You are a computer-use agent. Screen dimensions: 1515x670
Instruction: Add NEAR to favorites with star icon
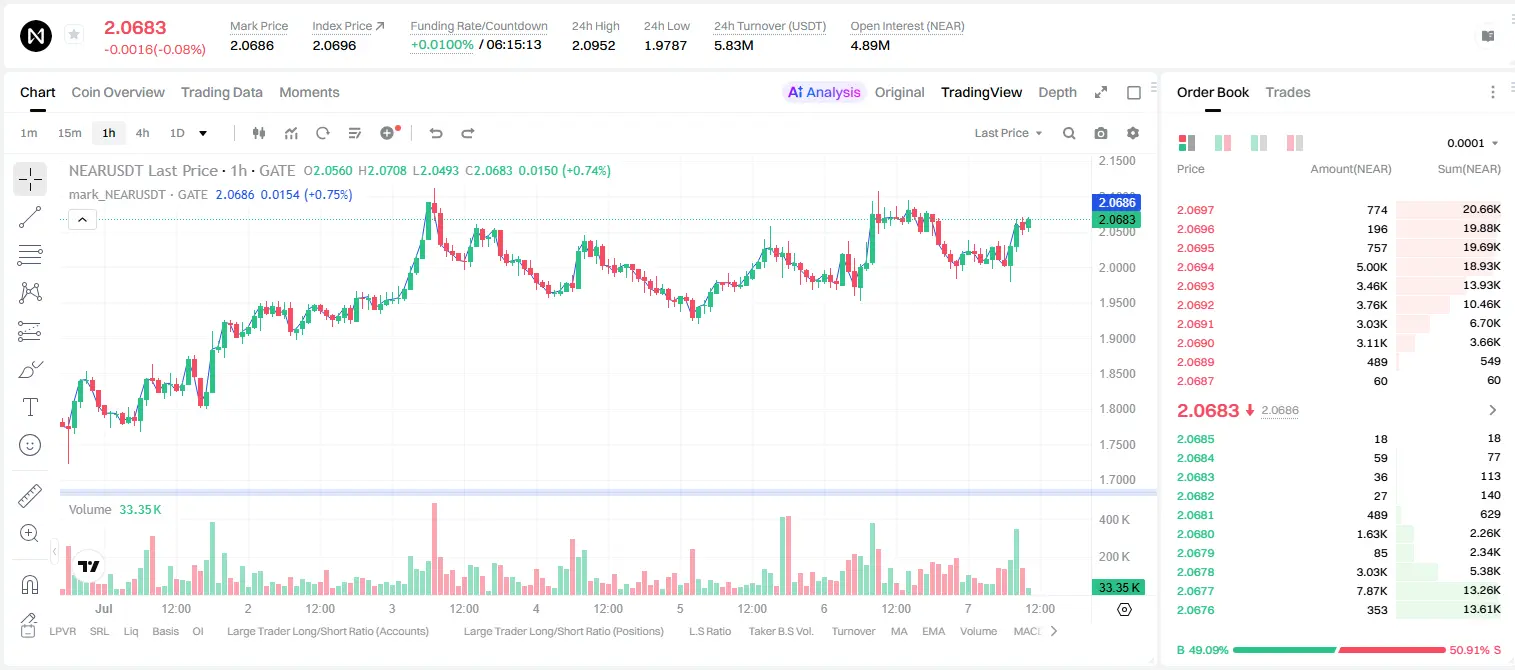pyautogui.click(x=74, y=35)
